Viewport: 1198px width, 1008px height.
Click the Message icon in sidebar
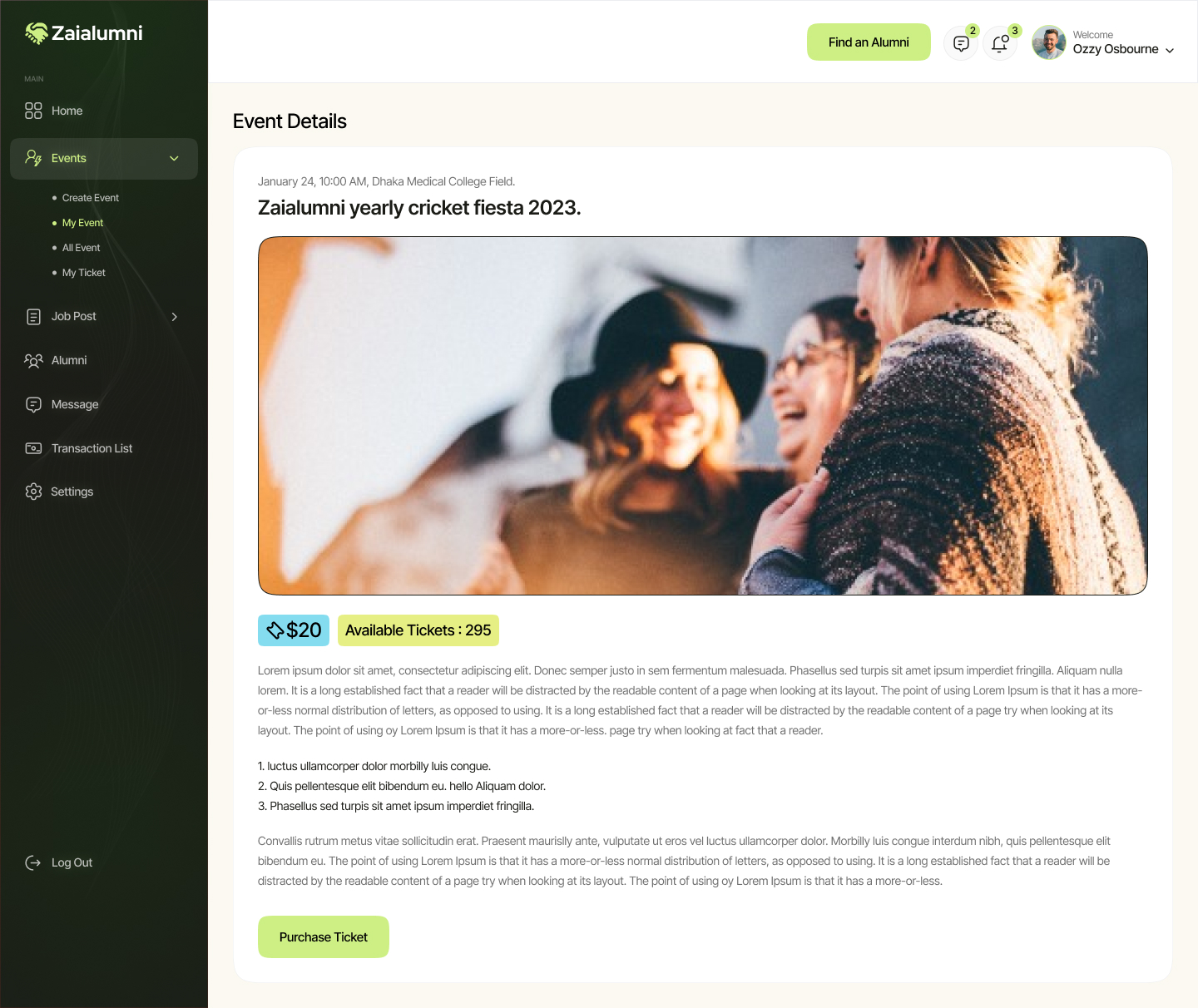33,404
